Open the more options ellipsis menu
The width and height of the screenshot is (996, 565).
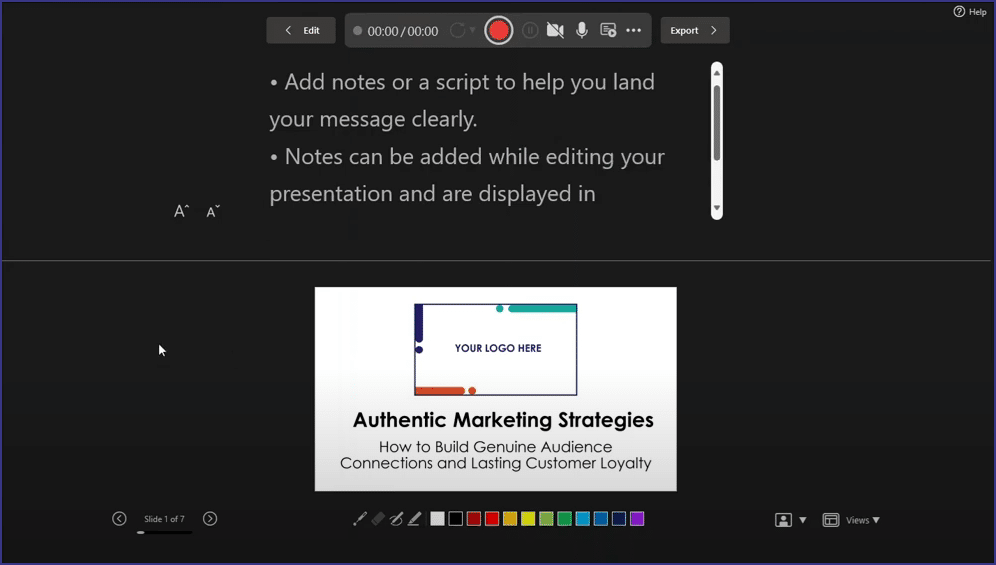[633, 31]
